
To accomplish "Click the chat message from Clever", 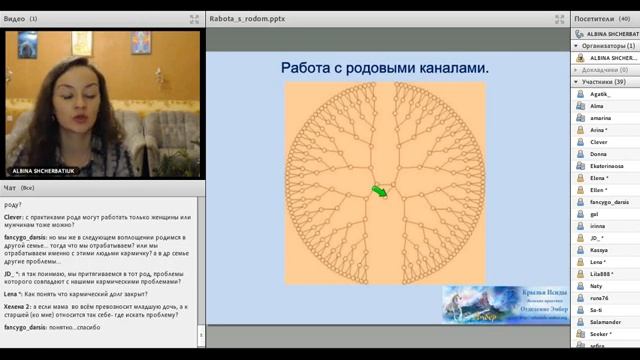I will (x=98, y=221).
